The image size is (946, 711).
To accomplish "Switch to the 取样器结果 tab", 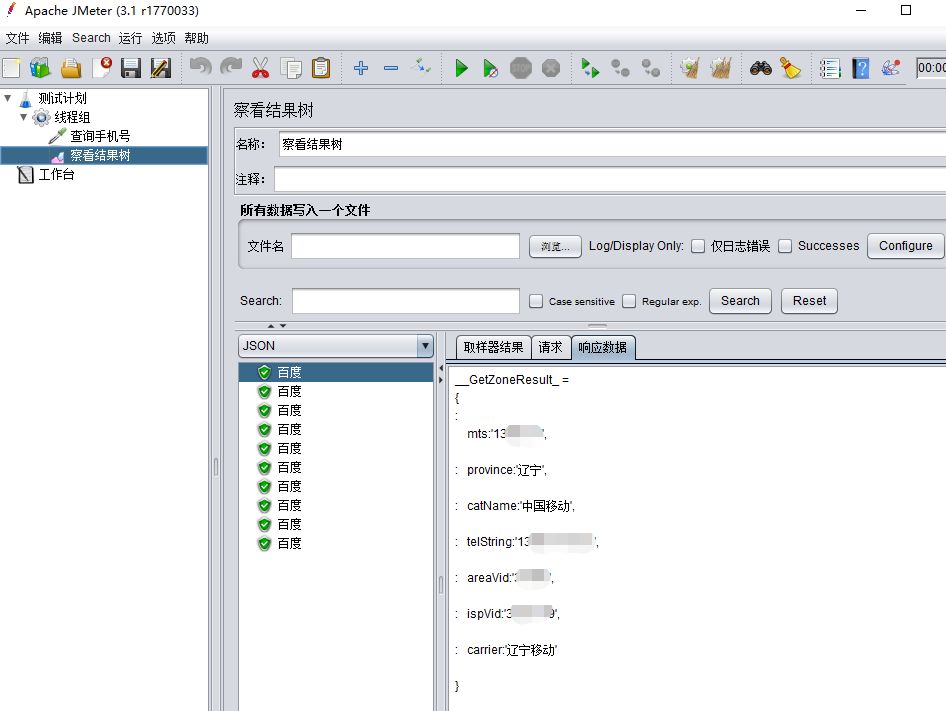I will click(x=494, y=348).
